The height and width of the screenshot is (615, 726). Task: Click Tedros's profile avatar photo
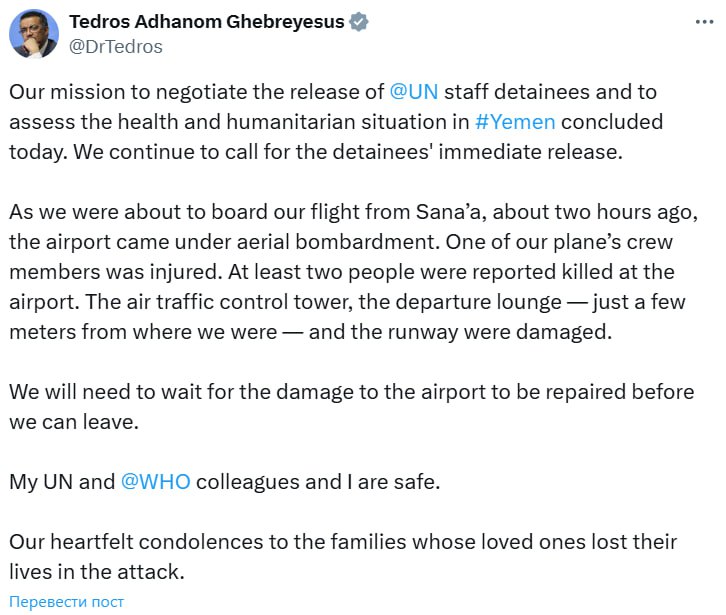pos(34,33)
